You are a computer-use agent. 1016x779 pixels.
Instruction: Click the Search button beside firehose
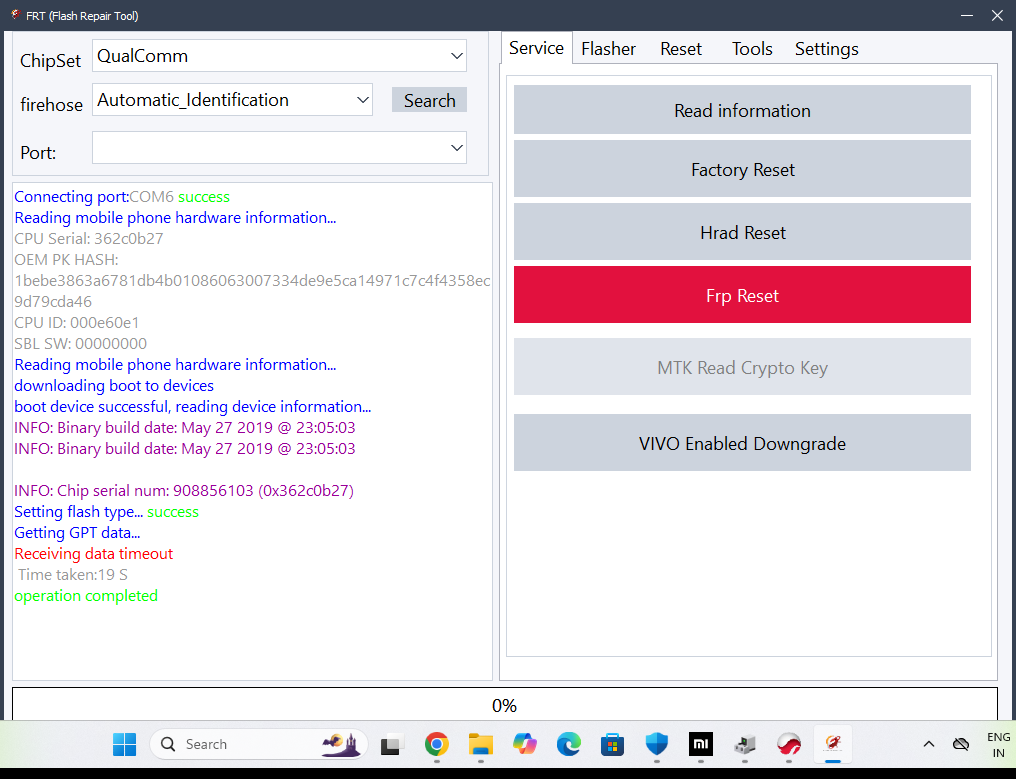click(x=429, y=100)
